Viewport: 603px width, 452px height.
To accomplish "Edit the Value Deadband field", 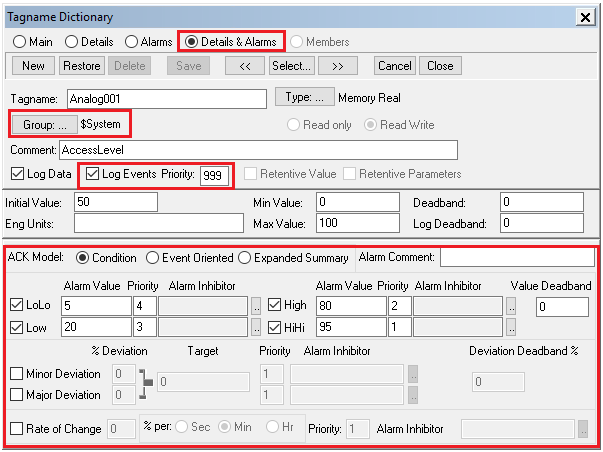I will (x=562, y=307).
